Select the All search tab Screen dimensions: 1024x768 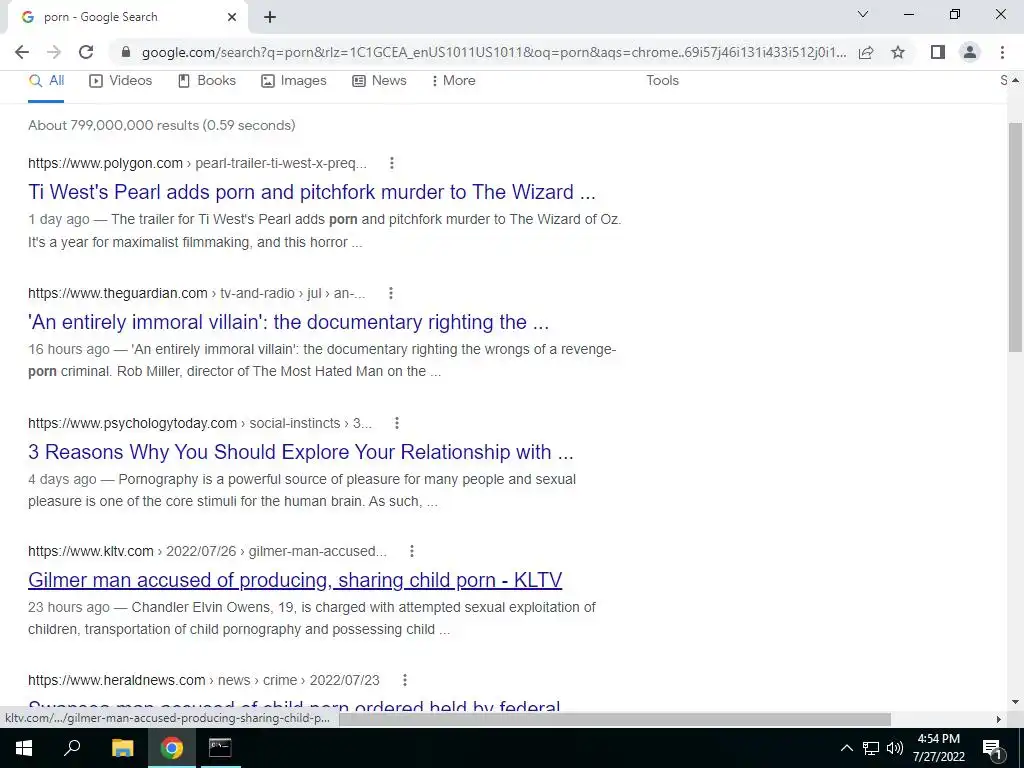pyautogui.click(x=46, y=80)
